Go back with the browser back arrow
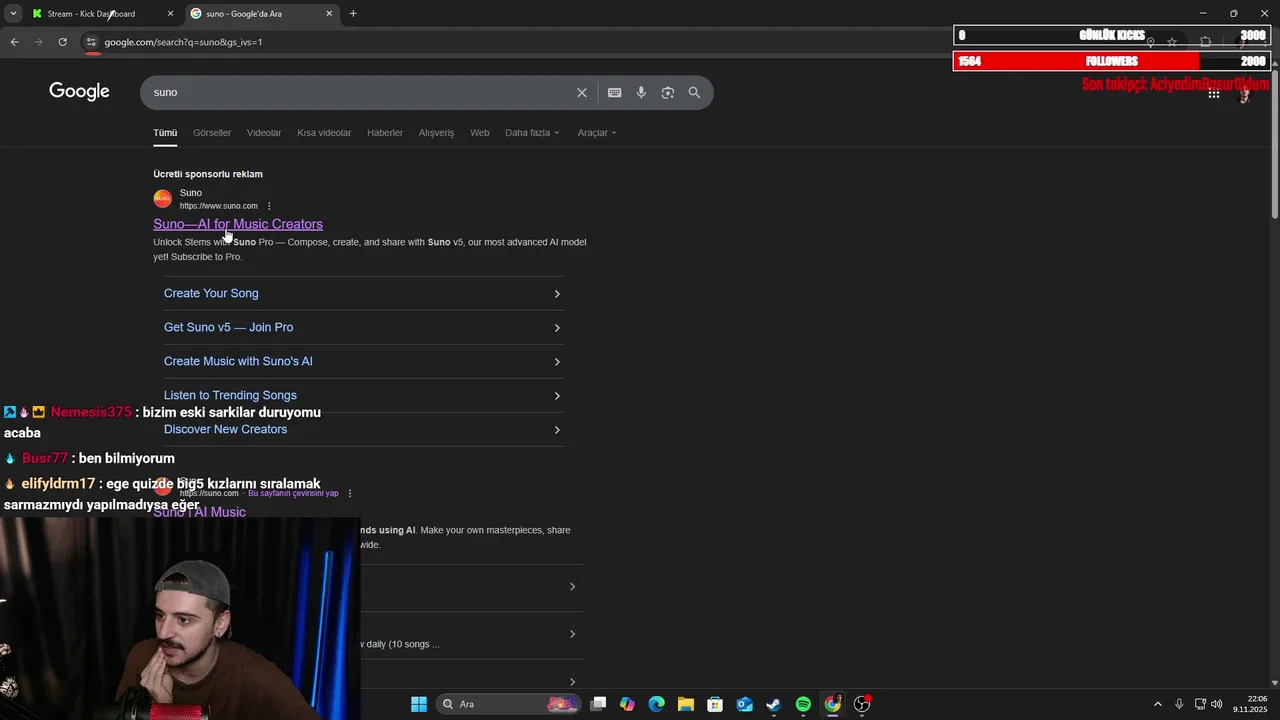This screenshot has width=1280, height=720. pos(14,42)
